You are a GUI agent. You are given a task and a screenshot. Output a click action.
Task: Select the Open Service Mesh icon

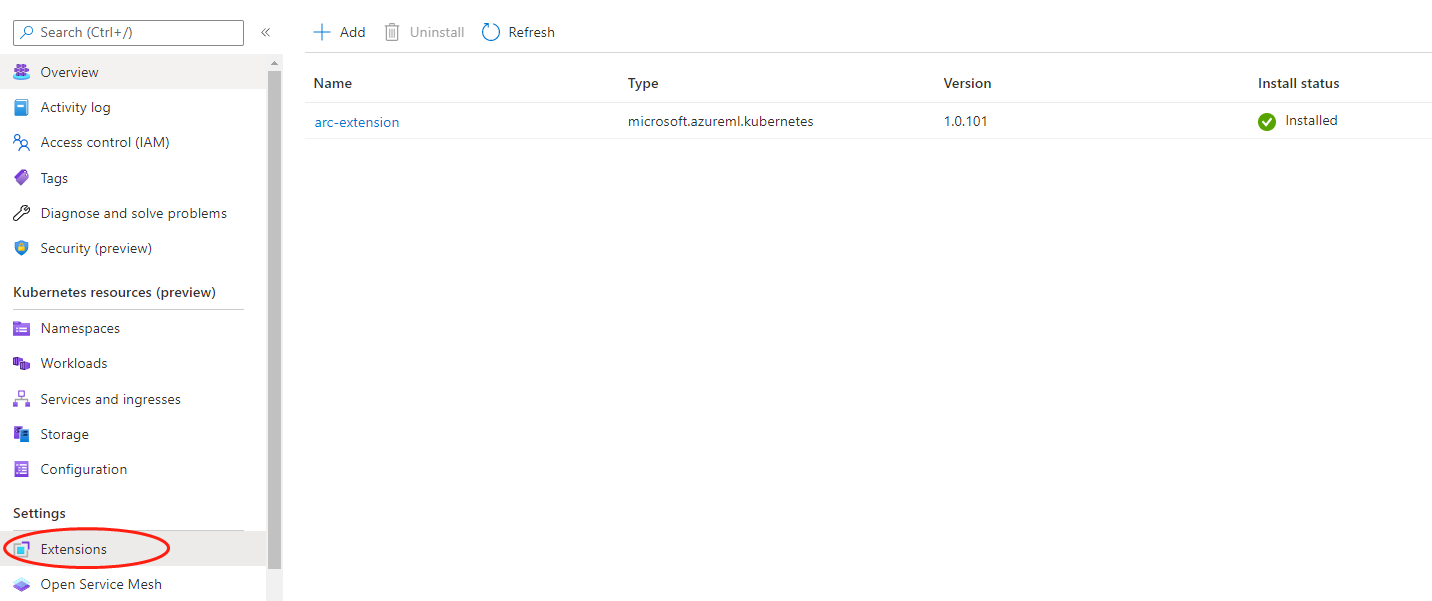click(22, 584)
